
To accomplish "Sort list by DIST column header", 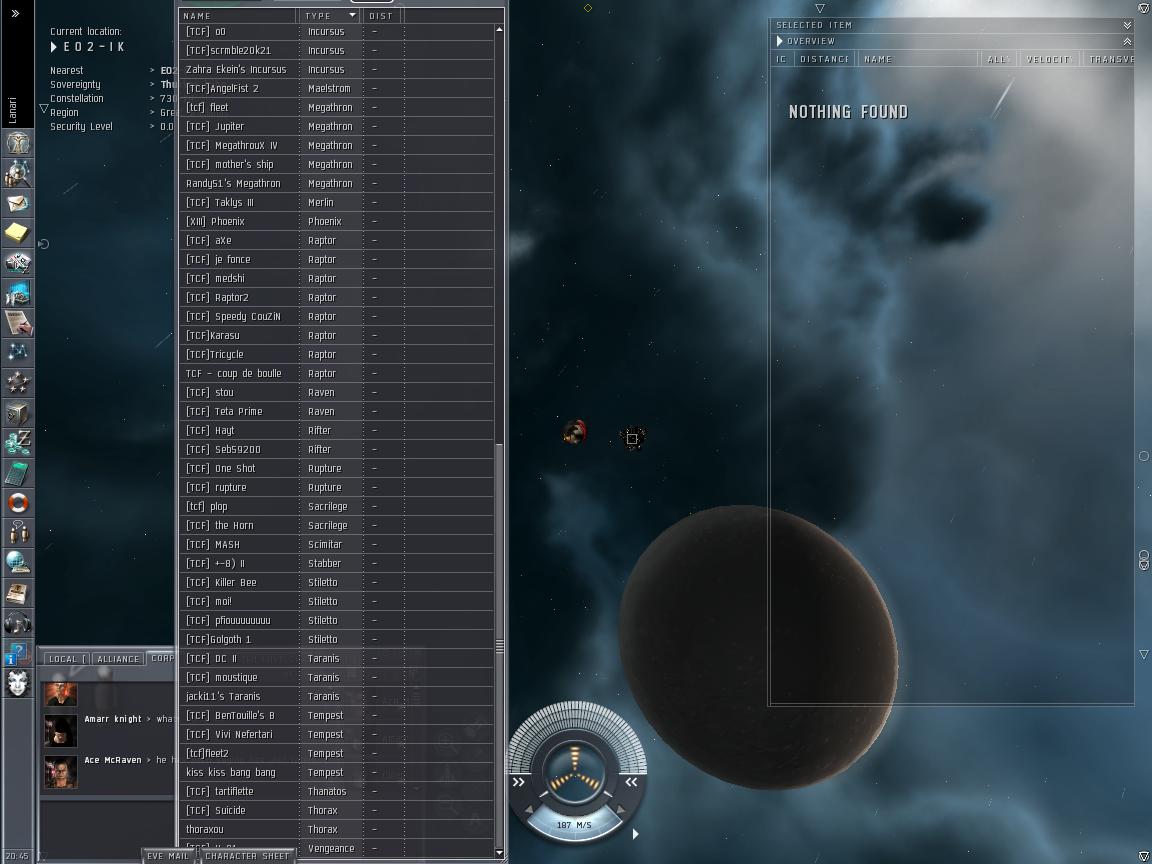I will [382, 15].
